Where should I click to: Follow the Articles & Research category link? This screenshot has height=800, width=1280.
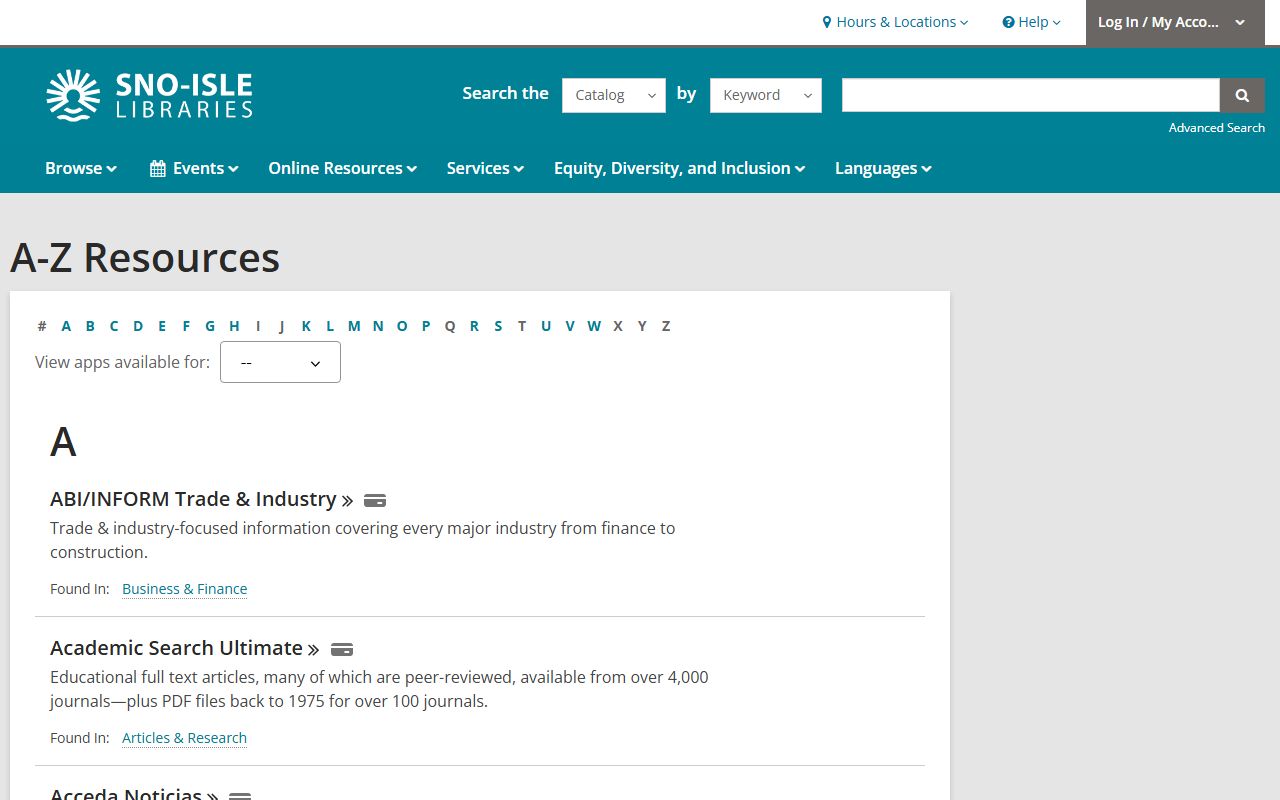coord(184,738)
